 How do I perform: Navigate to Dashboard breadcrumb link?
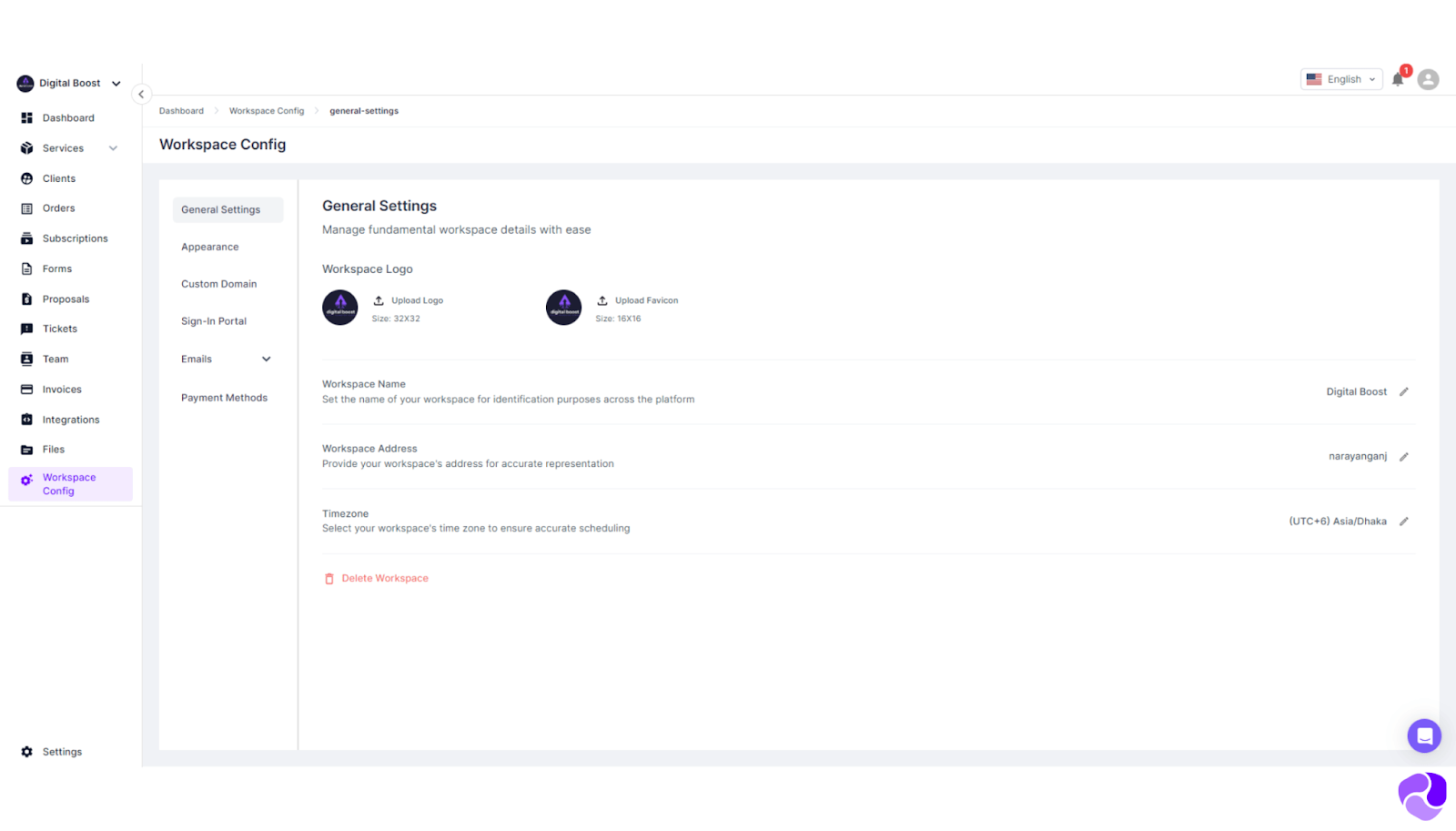click(x=181, y=111)
